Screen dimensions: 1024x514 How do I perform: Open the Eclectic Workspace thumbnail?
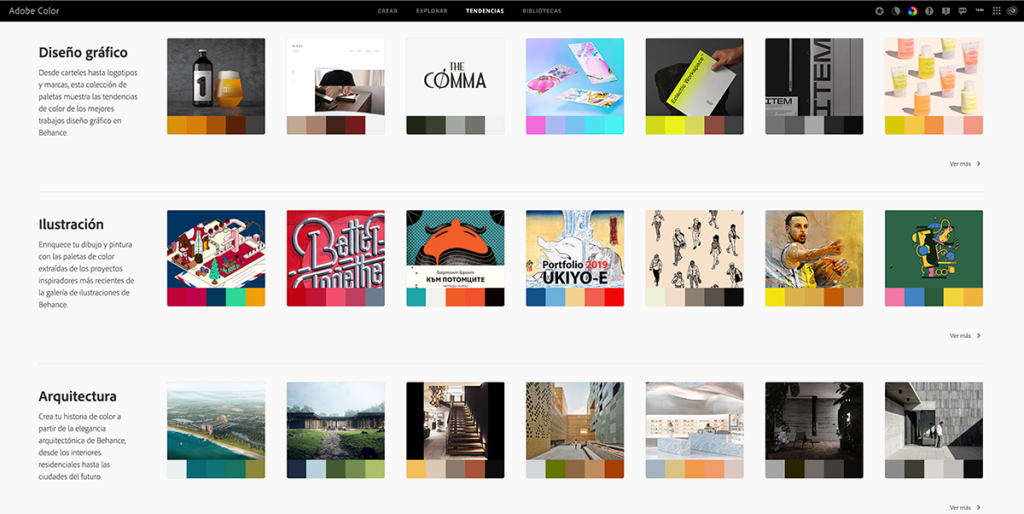click(694, 77)
